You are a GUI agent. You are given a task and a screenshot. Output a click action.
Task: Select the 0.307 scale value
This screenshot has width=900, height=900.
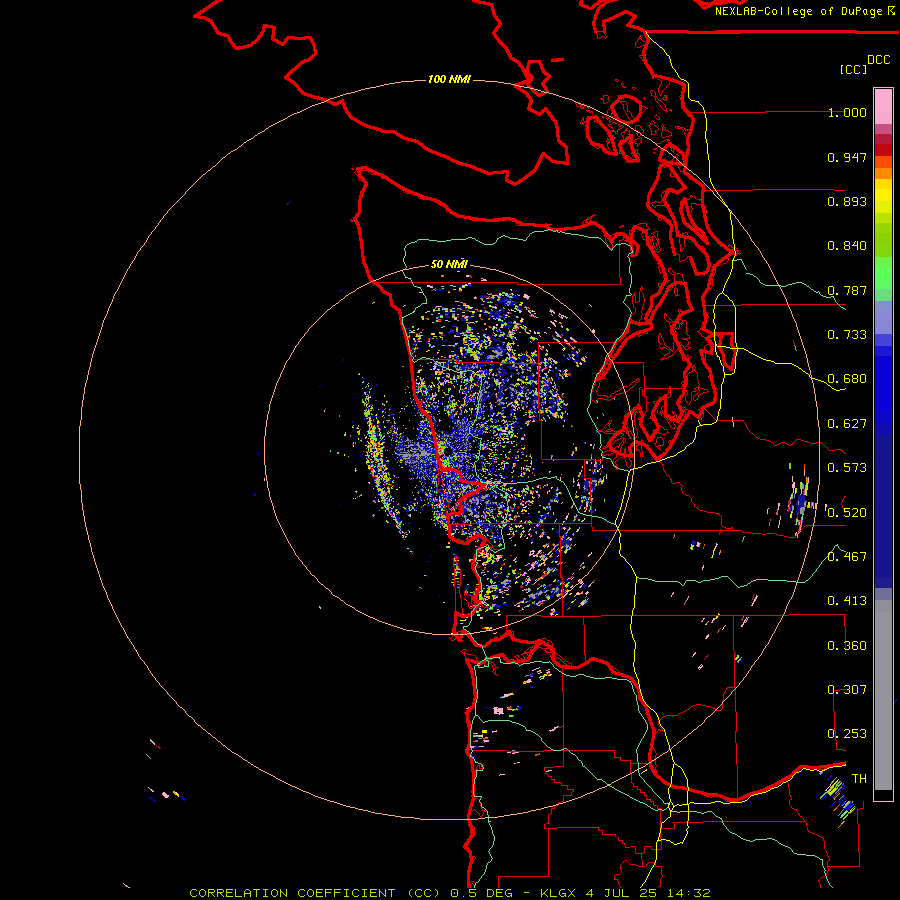847,690
